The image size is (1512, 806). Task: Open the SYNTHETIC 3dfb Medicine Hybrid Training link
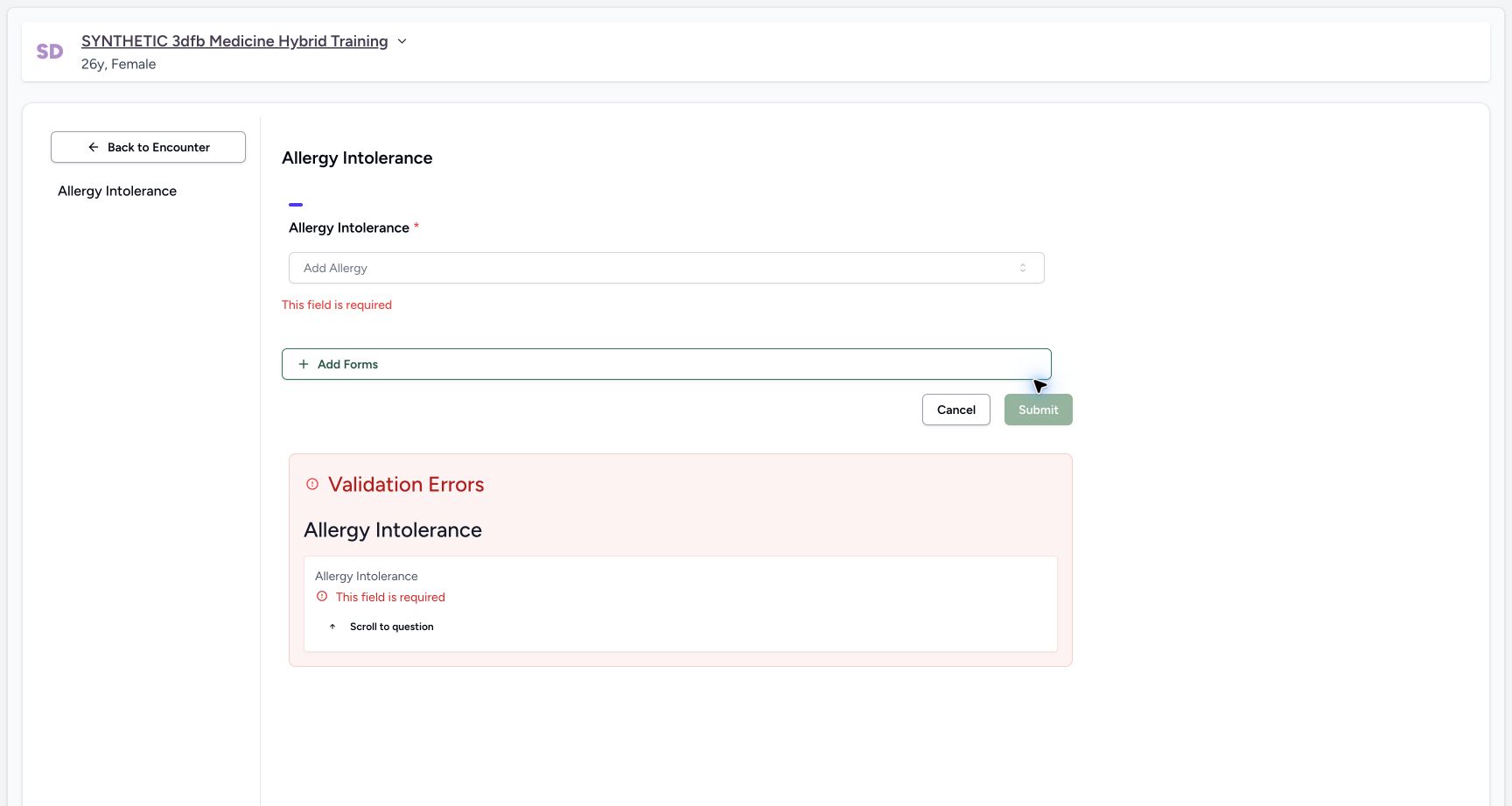pyautogui.click(x=234, y=41)
